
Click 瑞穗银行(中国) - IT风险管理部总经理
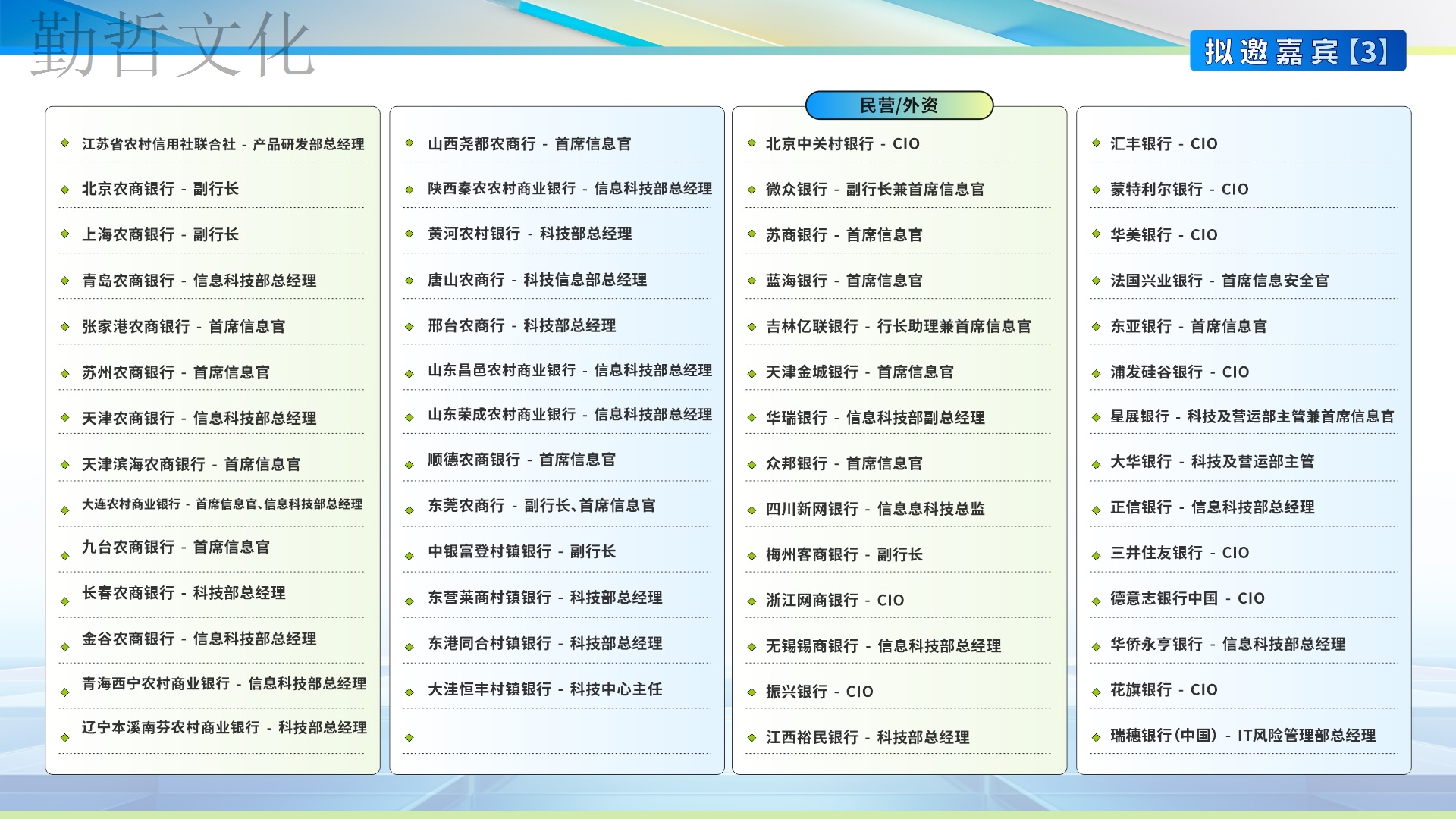(x=1243, y=736)
